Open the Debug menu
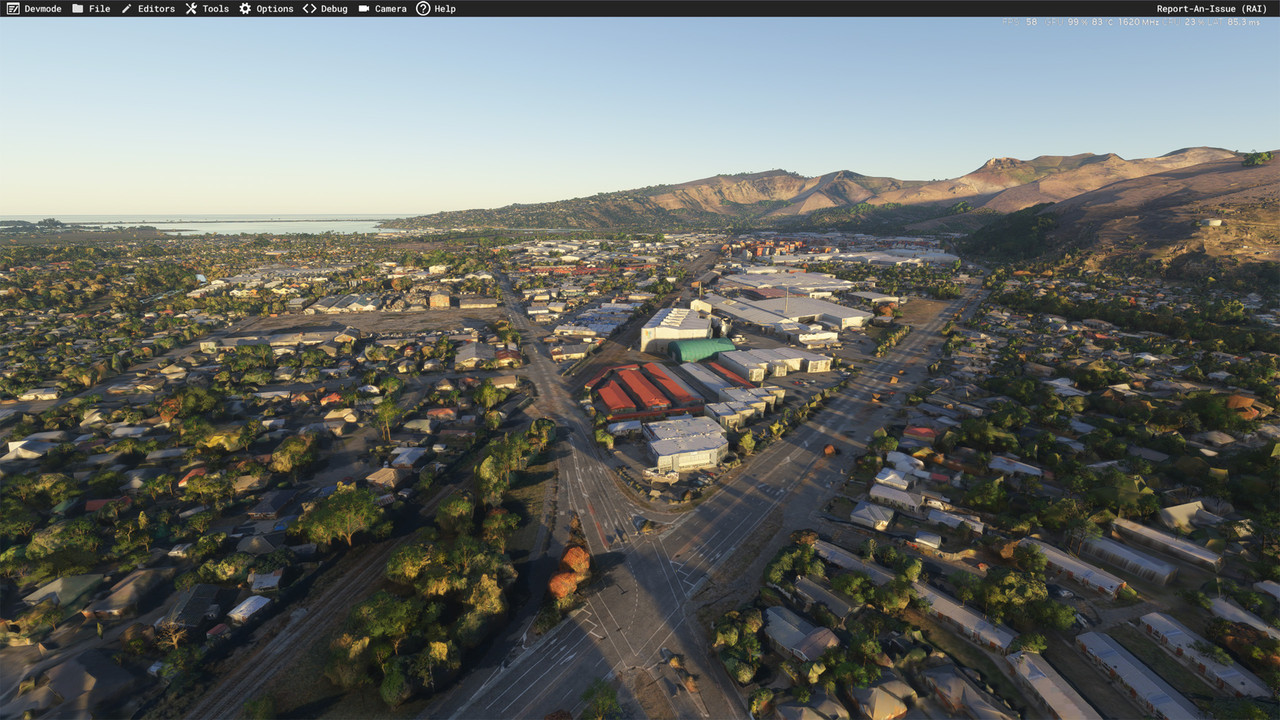1280x720 pixels. 325,8
